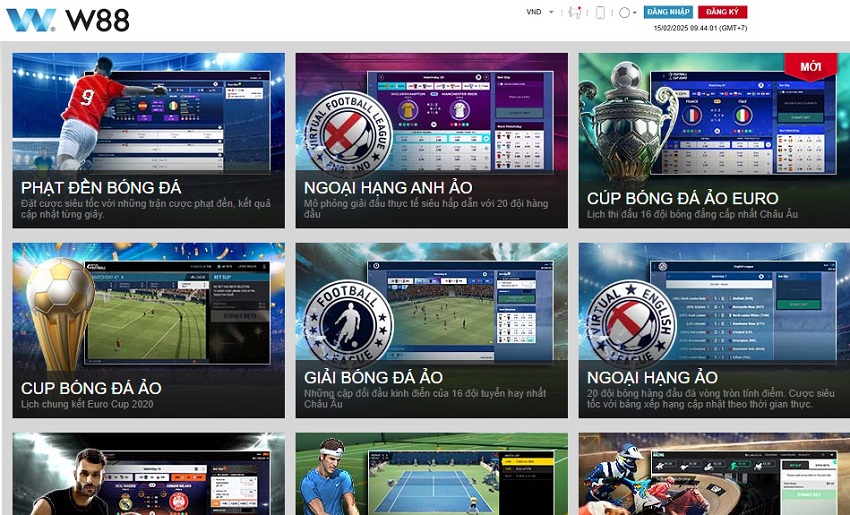
Task: Click 'Mô phỏng giải đấu thực tế' description
Action: tap(426, 209)
